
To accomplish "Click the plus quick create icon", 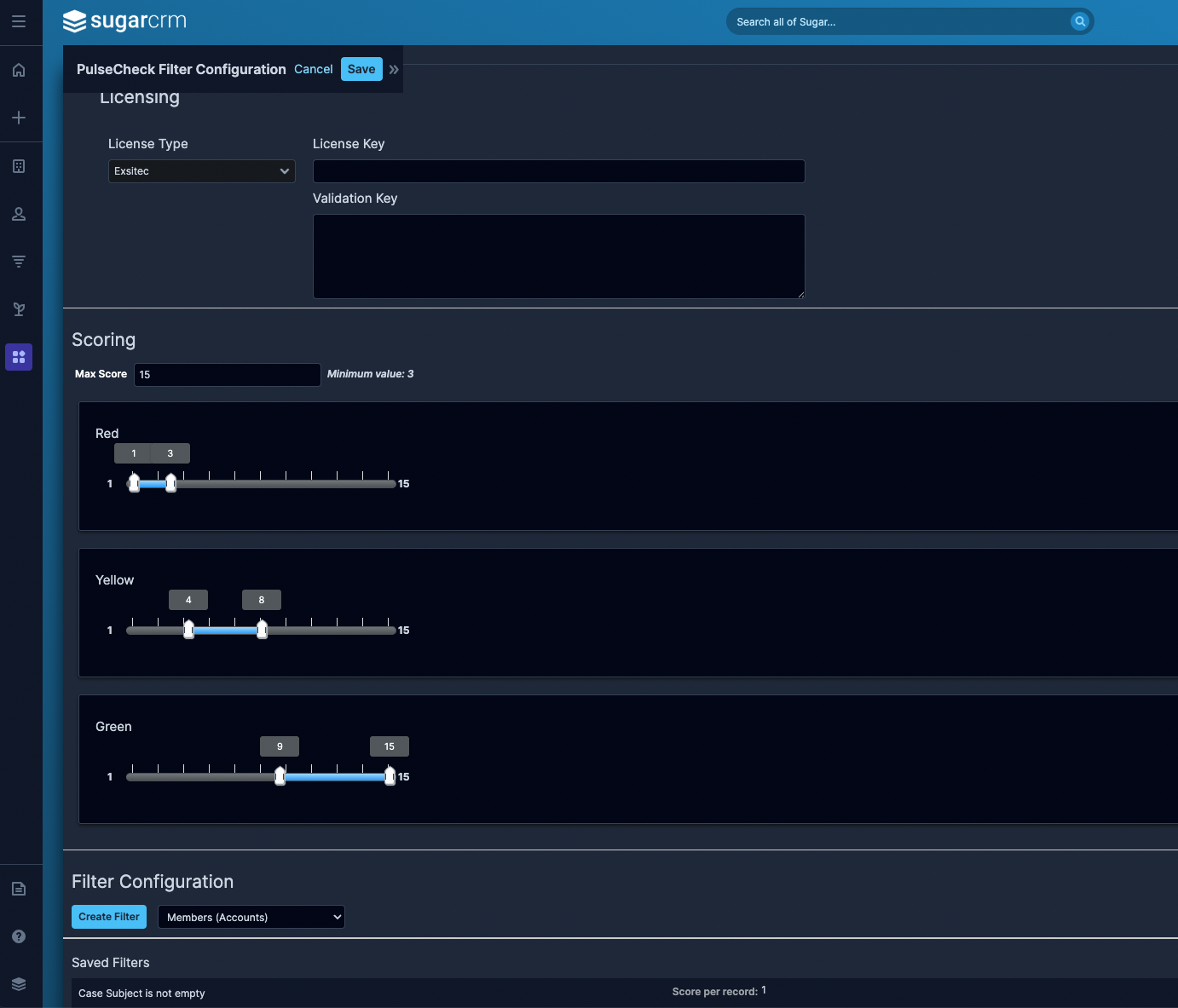I will 19,118.
